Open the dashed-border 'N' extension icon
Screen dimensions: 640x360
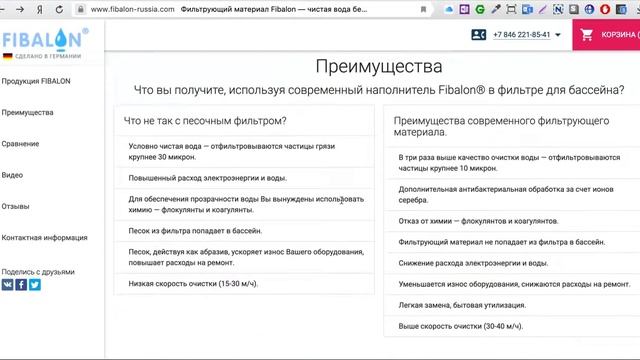(558, 9)
